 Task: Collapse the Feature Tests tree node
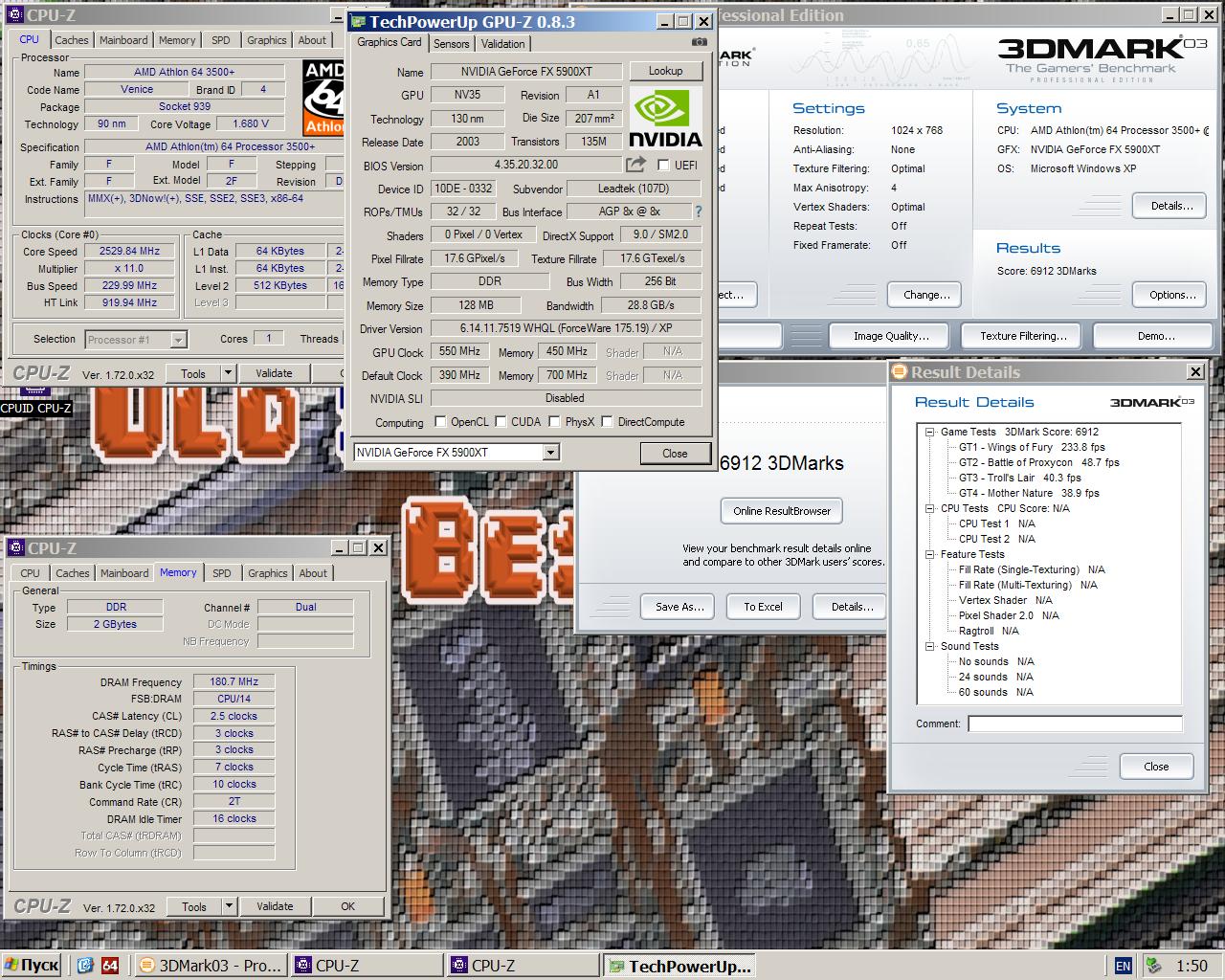[929, 554]
